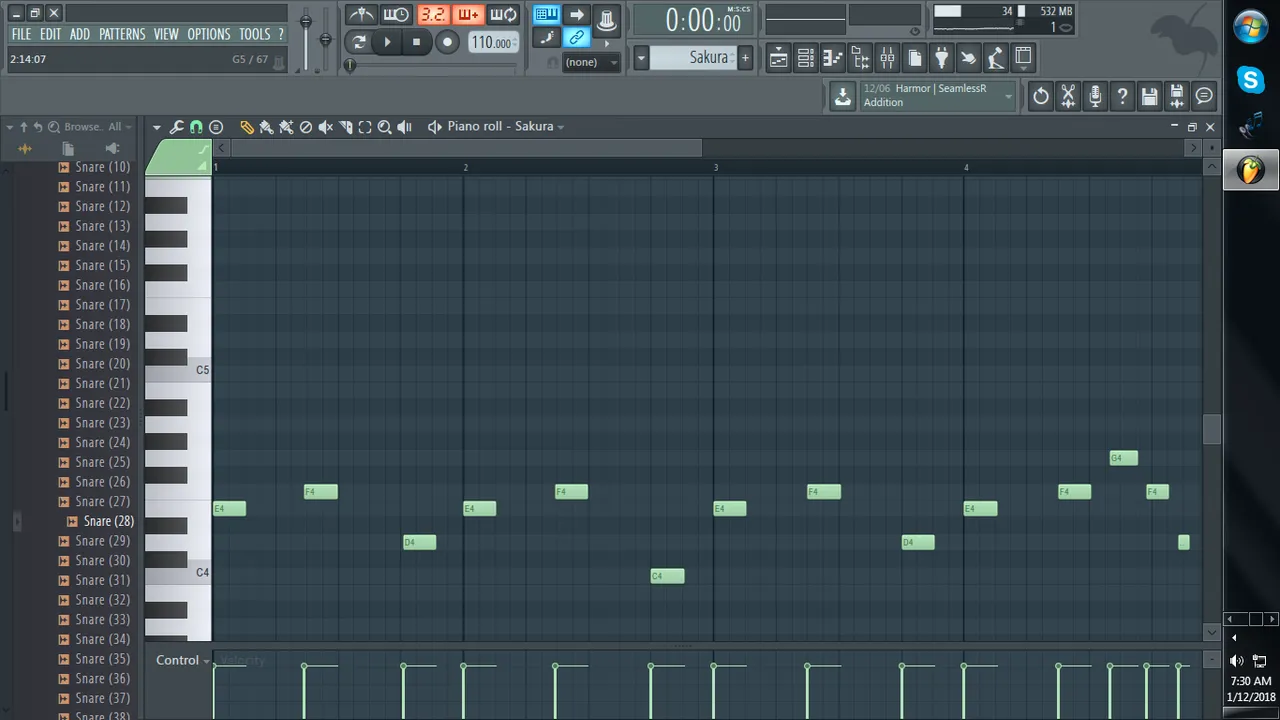Click the Play button
1280x720 pixels.
point(388,42)
